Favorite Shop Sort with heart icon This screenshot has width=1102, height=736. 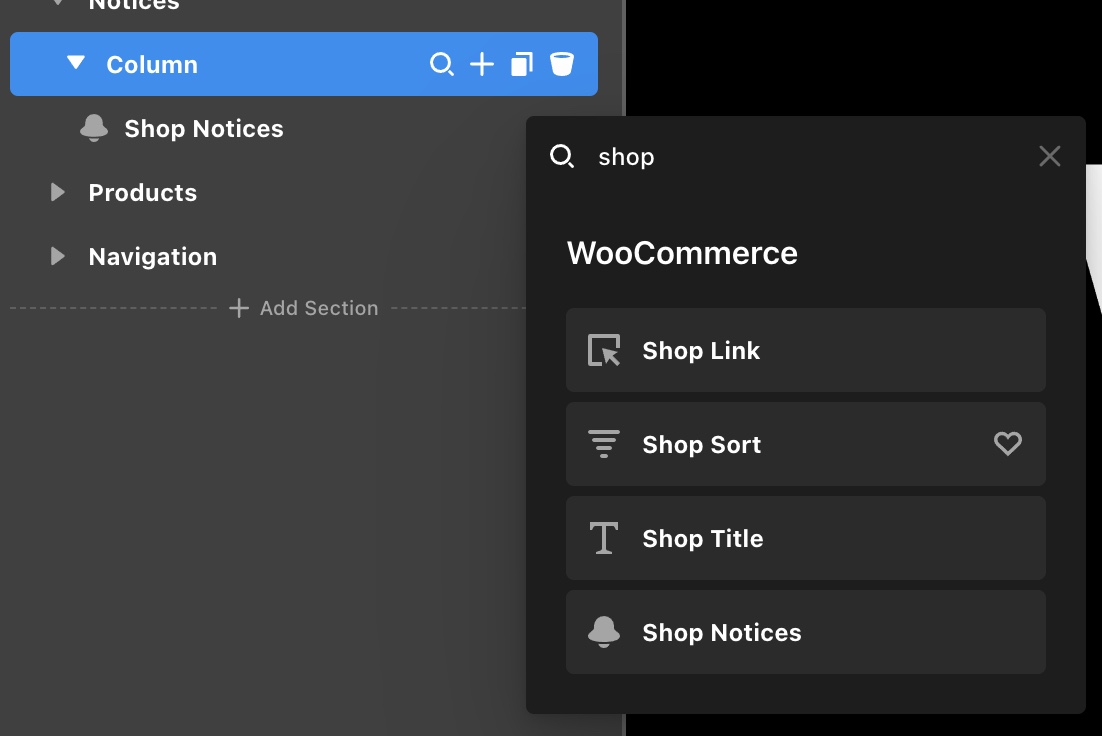[1008, 444]
